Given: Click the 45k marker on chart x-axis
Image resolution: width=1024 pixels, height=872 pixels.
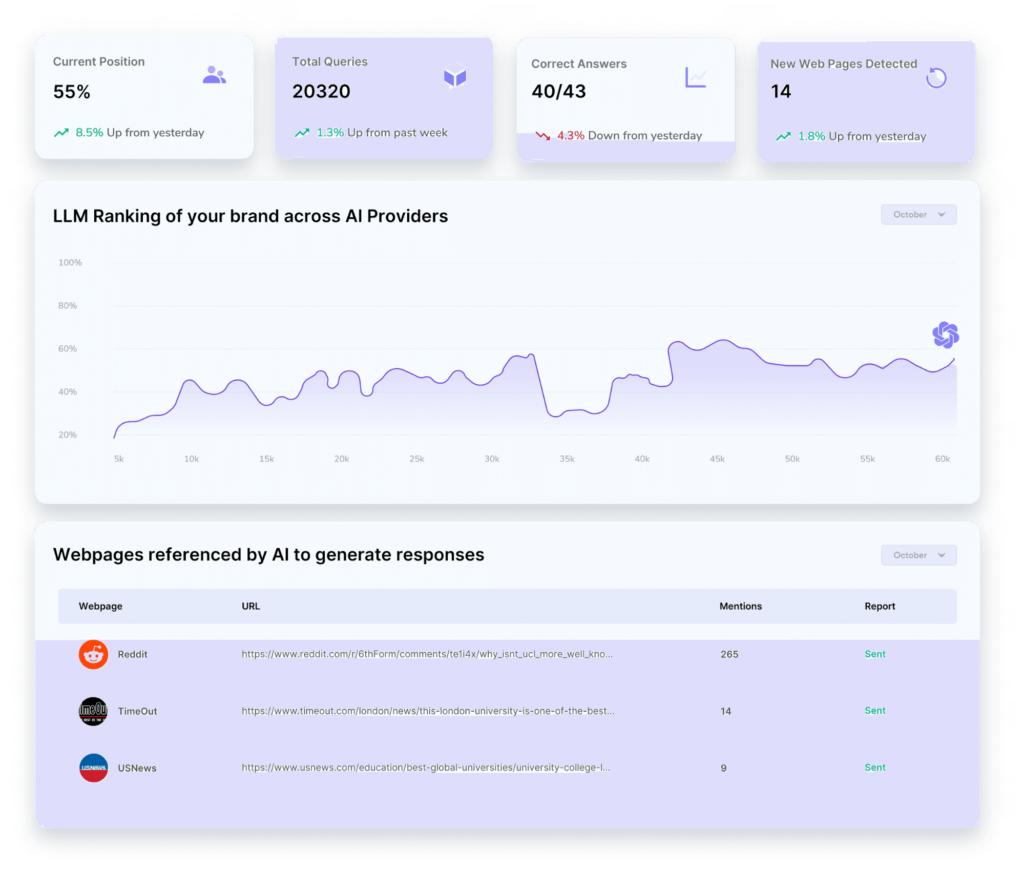Looking at the screenshot, I should [717, 459].
